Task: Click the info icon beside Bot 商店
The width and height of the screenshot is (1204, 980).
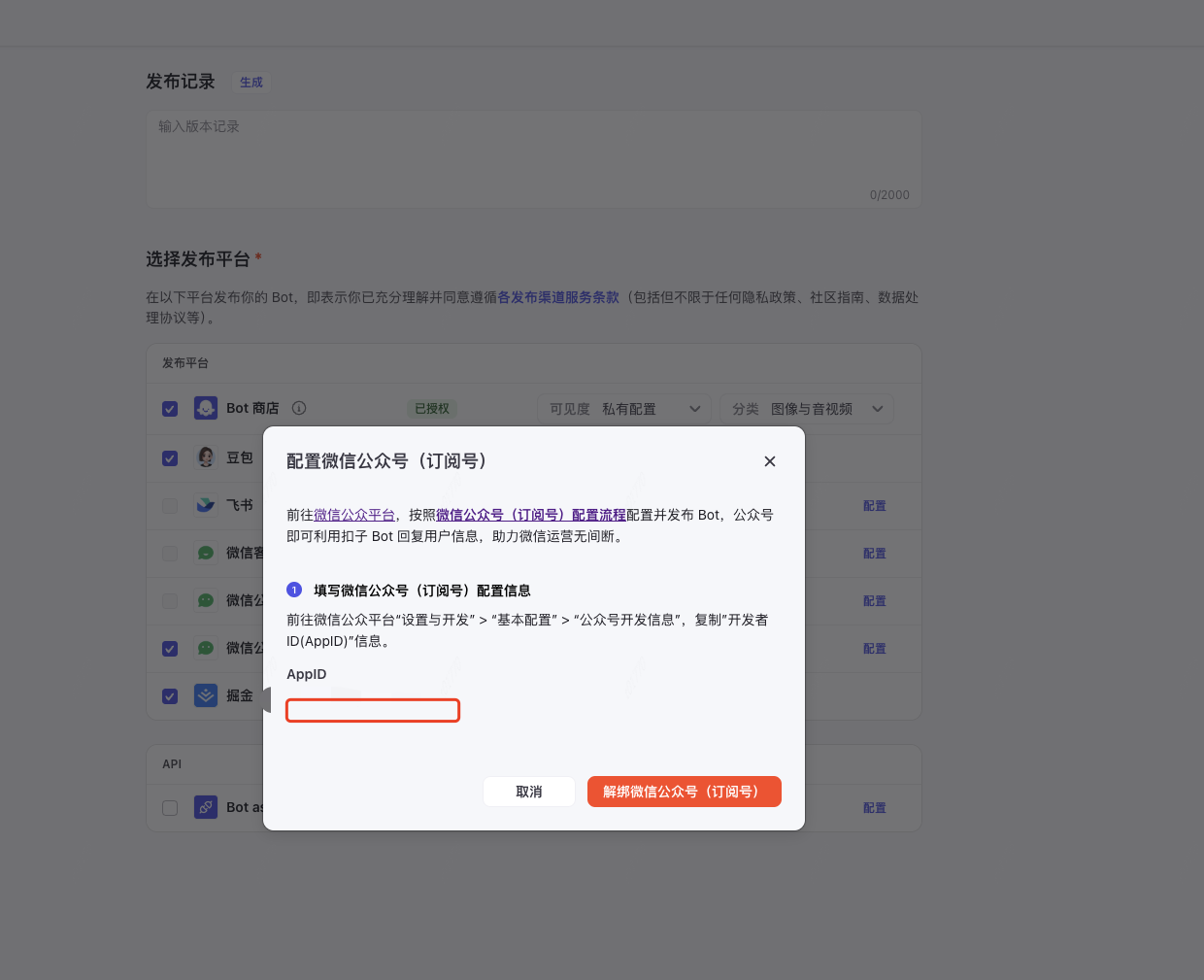Action: point(299,408)
